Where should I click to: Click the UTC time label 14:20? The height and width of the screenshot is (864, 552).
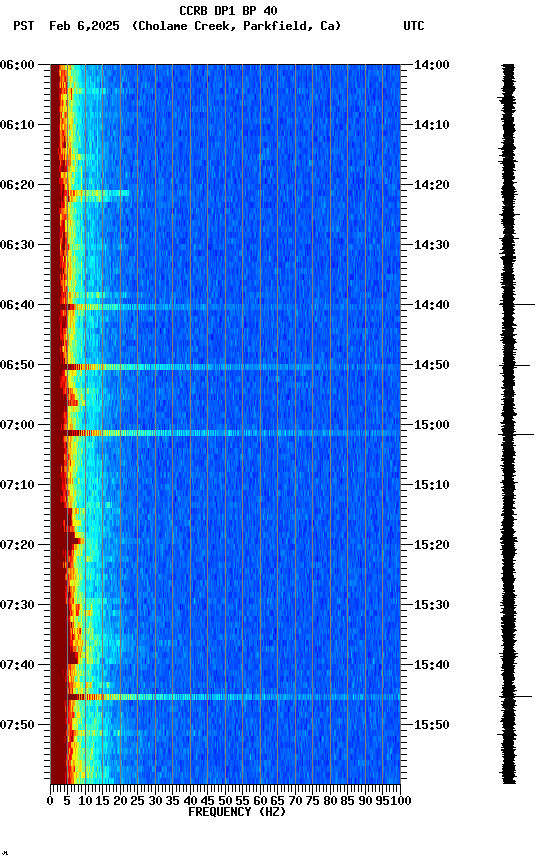click(432, 185)
